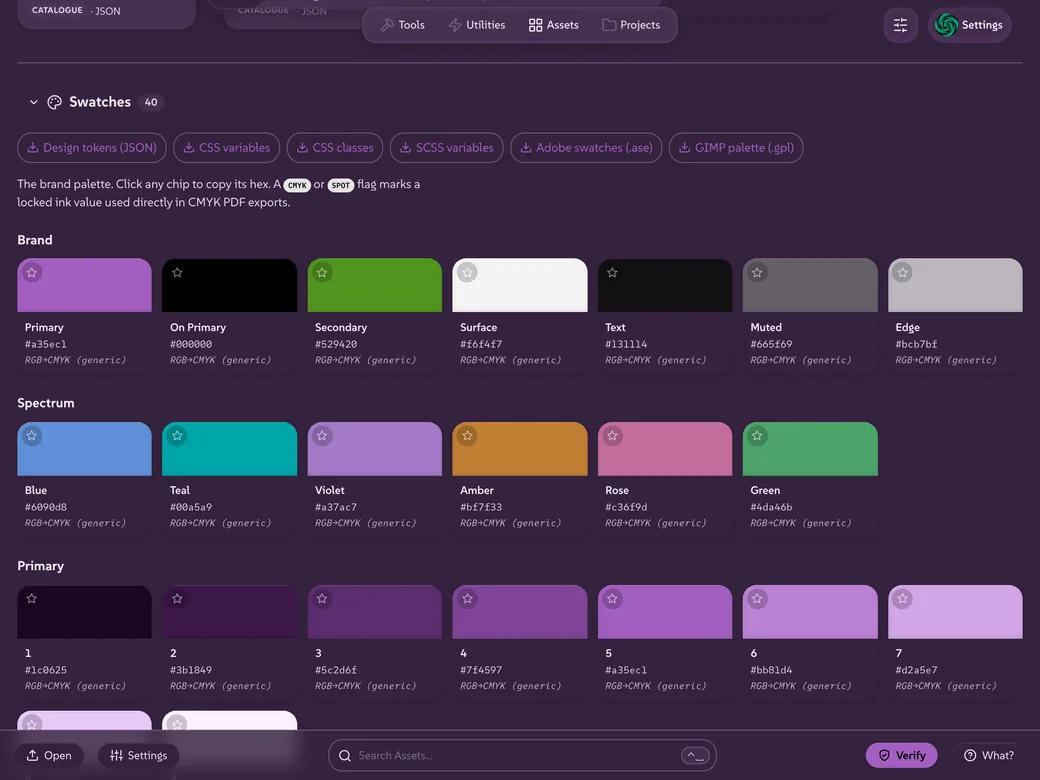1040x780 pixels.
Task: Click the #a37ac7 Violet hex value
Action: [x=336, y=507]
